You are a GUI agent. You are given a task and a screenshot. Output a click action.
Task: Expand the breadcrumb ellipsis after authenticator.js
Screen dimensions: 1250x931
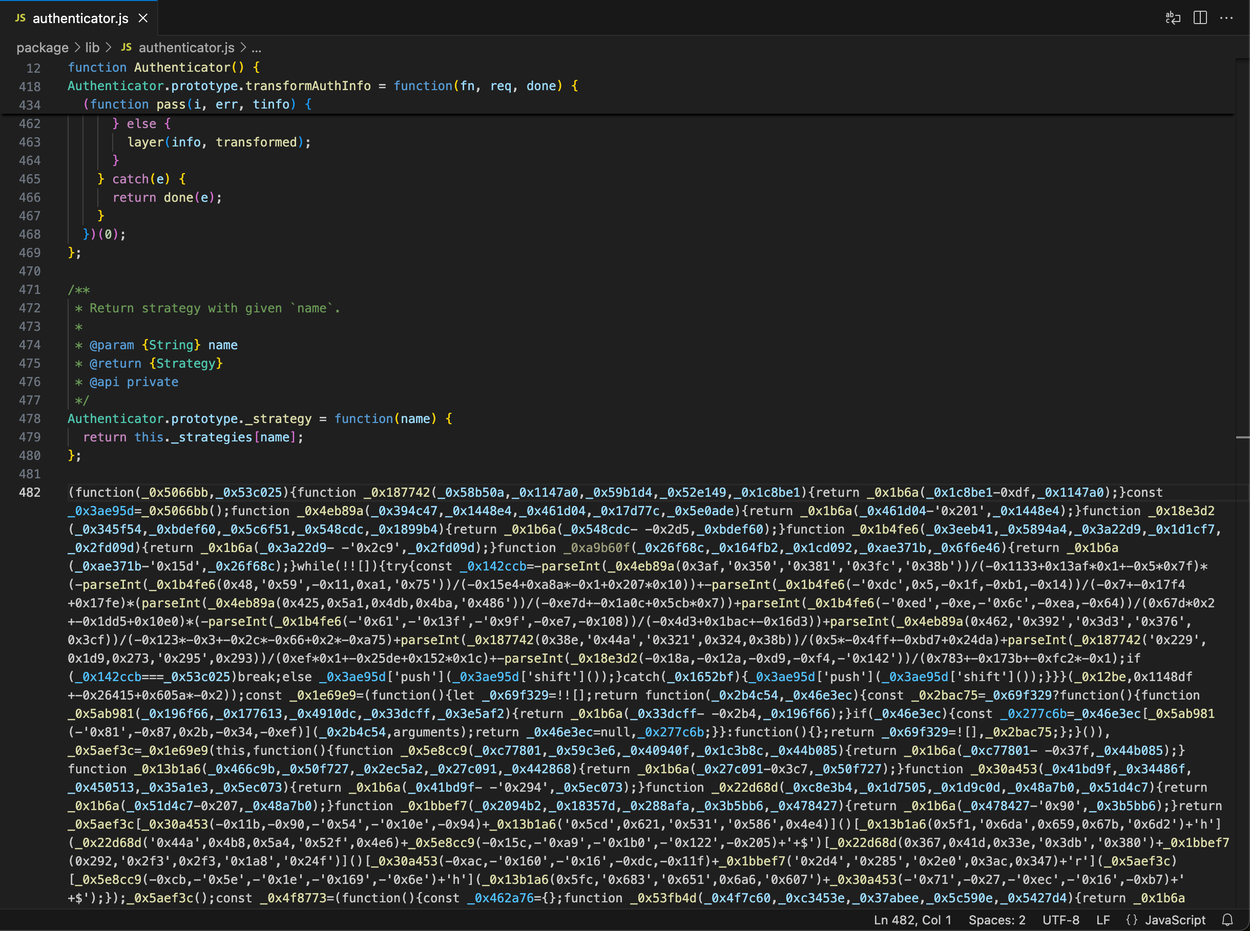pos(256,47)
